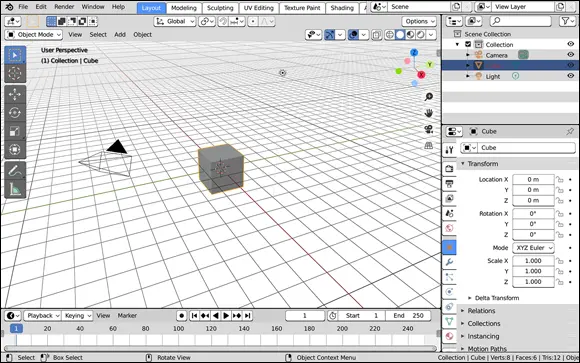The height and width of the screenshot is (363, 580).
Task: Select the Scale tool
Action: click(x=15, y=131)
